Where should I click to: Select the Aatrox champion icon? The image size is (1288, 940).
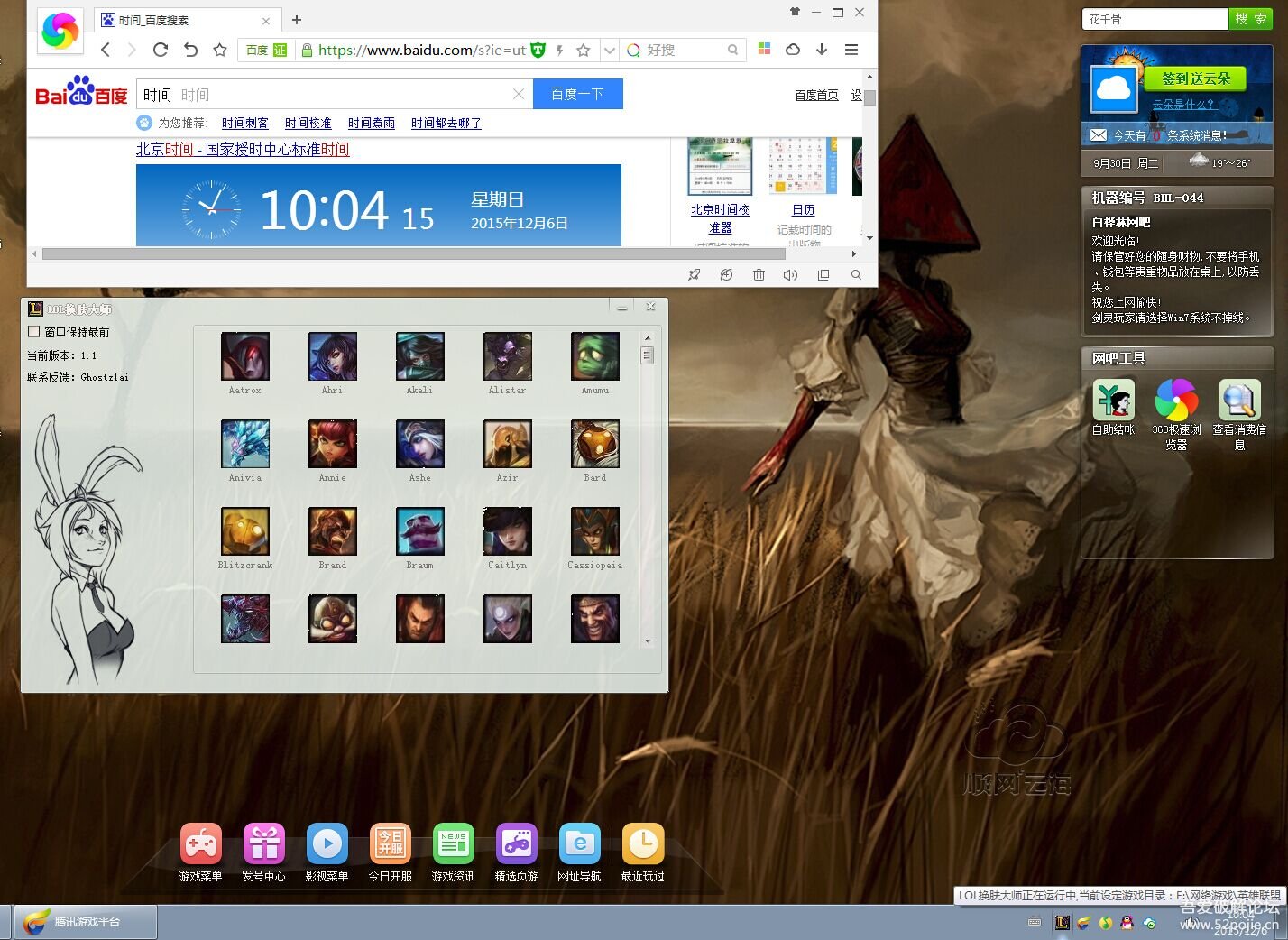click(x=245, y=356)
